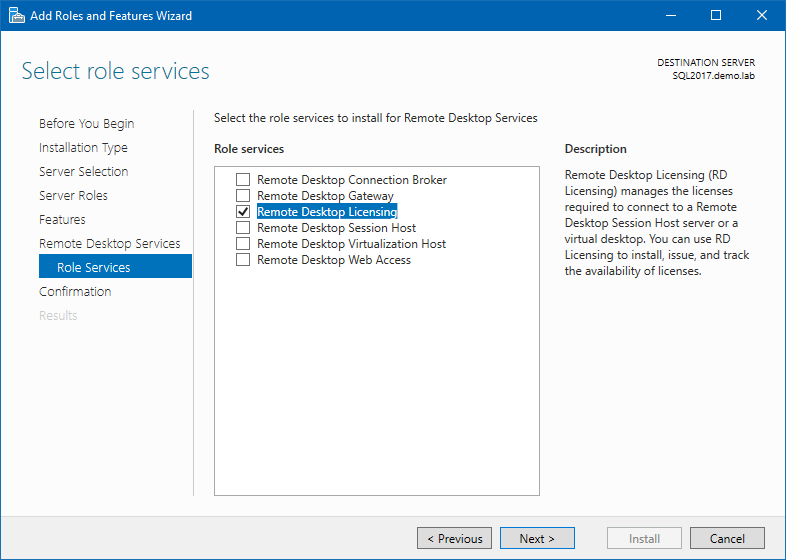786x560 pixels.
Task: Enable the Remote Desktop Gateway checkbox
Action: coord(242,196)
